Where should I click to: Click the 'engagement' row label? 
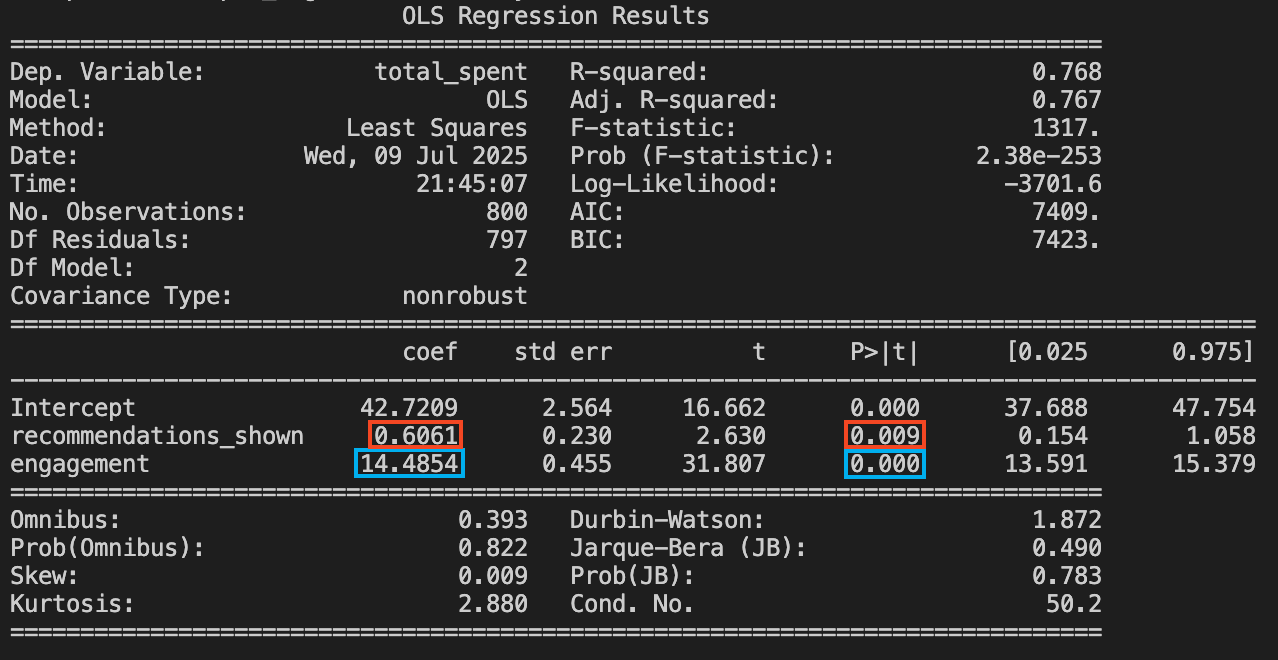pyautogui.click(x=80, y=464)
